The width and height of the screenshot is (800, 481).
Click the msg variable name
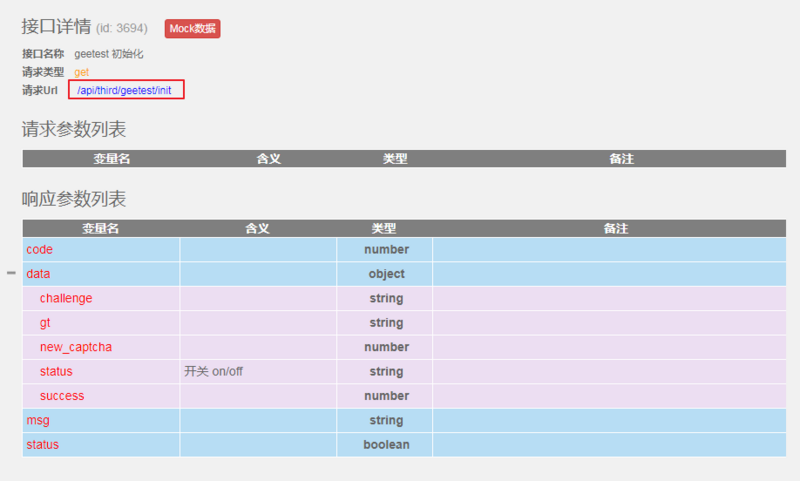click(38, 420)
